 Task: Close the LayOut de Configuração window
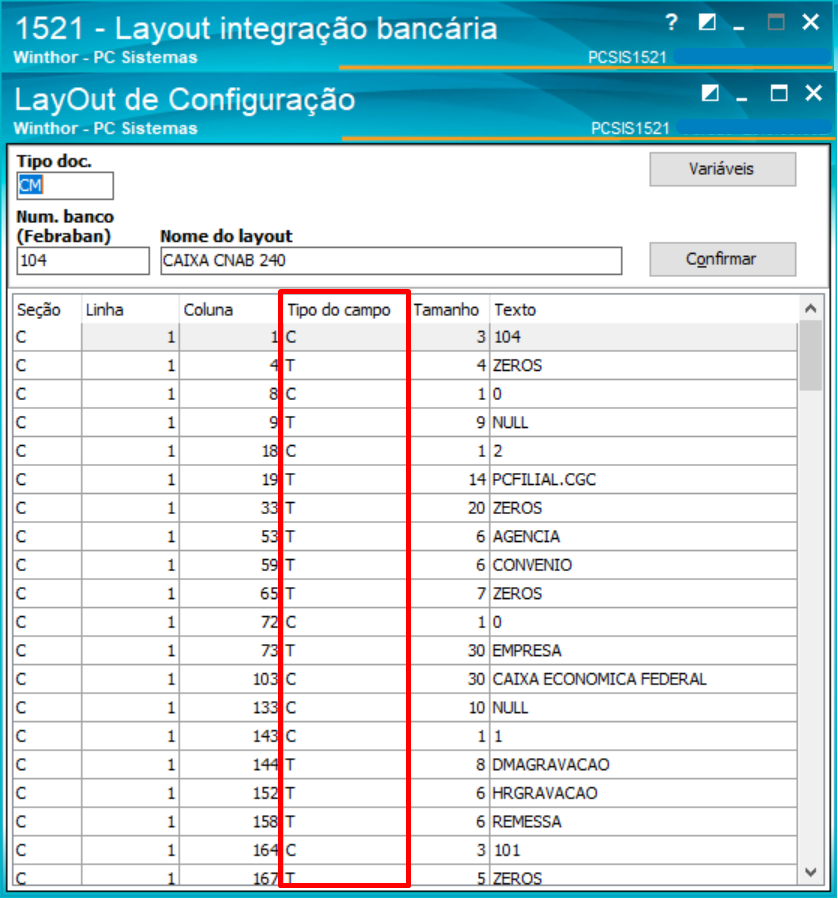tap(814, 93)
